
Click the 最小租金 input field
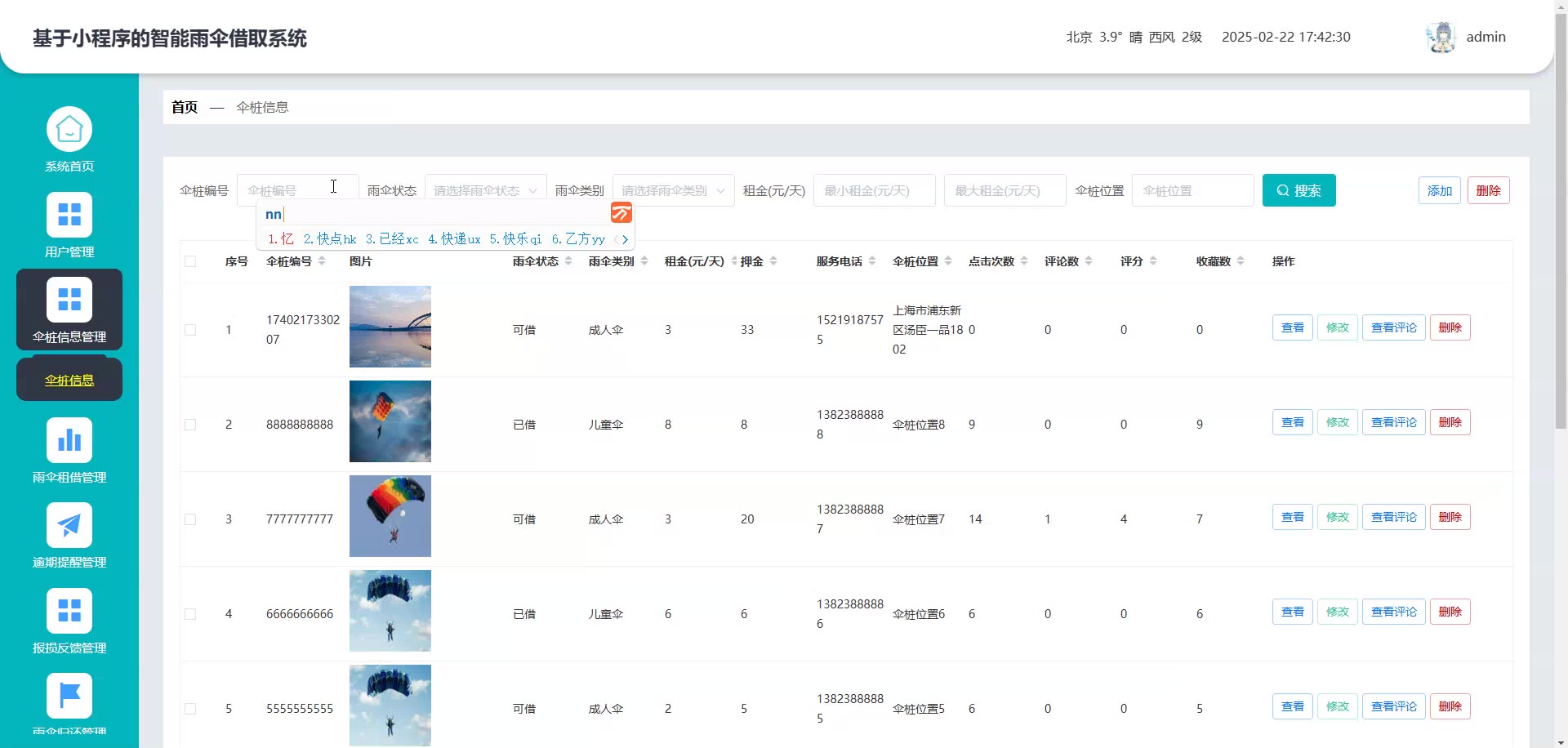coord(874,190)
